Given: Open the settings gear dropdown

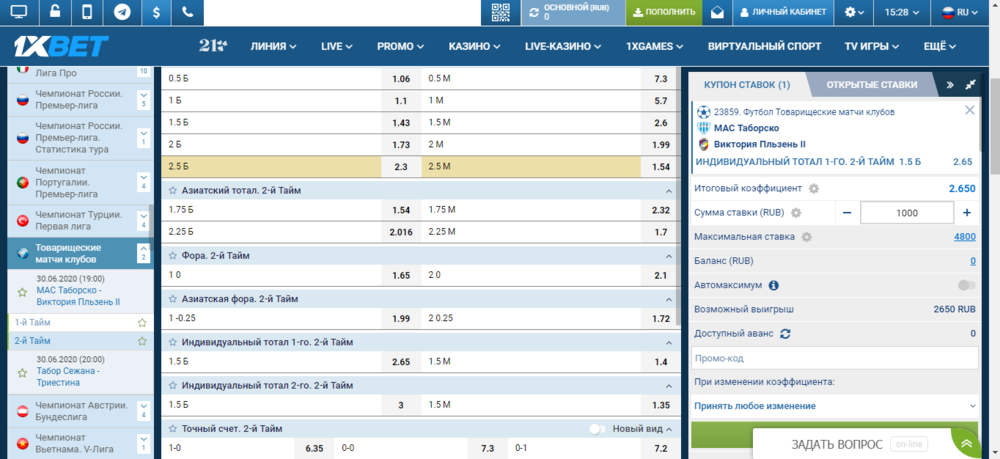Looking at the screenshot, I should point(854,12).
